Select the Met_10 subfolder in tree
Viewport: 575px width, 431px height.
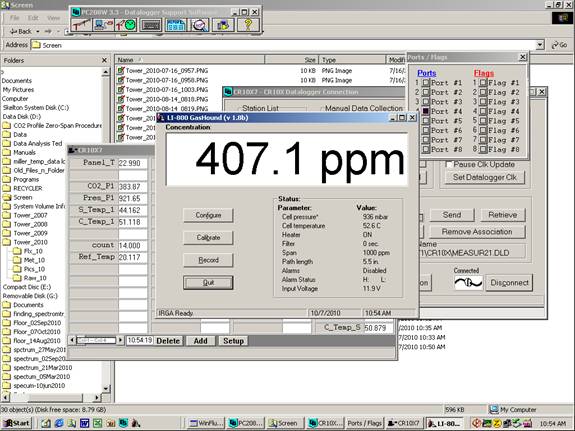tap(34, 260)
